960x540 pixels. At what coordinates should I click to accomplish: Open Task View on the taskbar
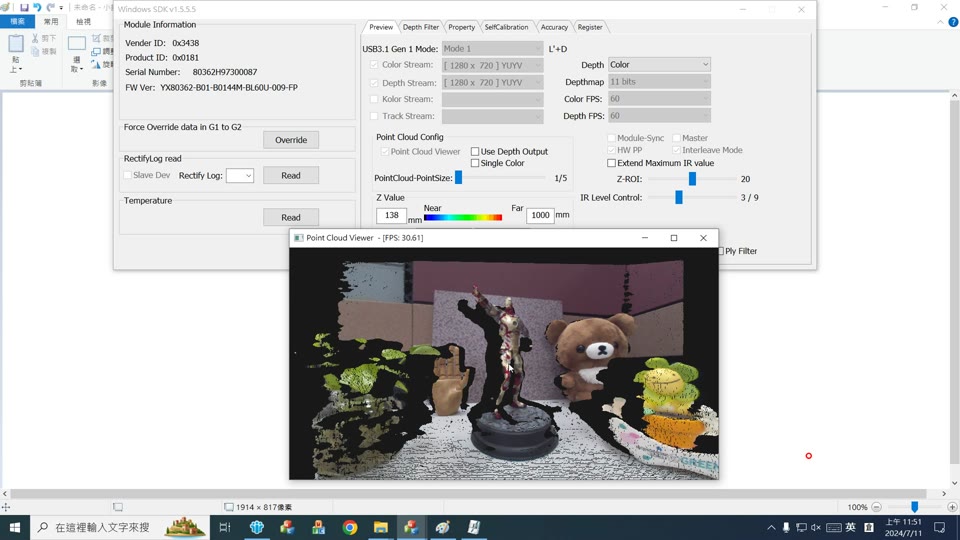coord(225,527)
